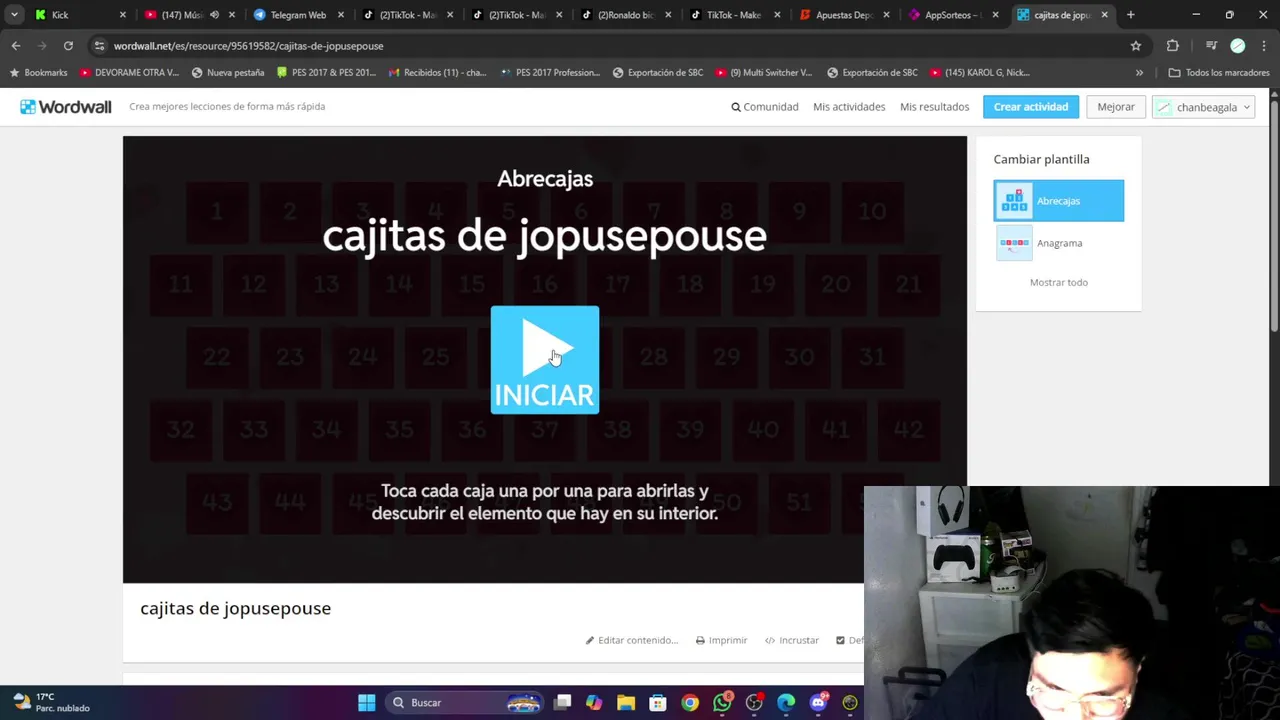Switch to the AppSorteos tab

(x=953, y=15)
